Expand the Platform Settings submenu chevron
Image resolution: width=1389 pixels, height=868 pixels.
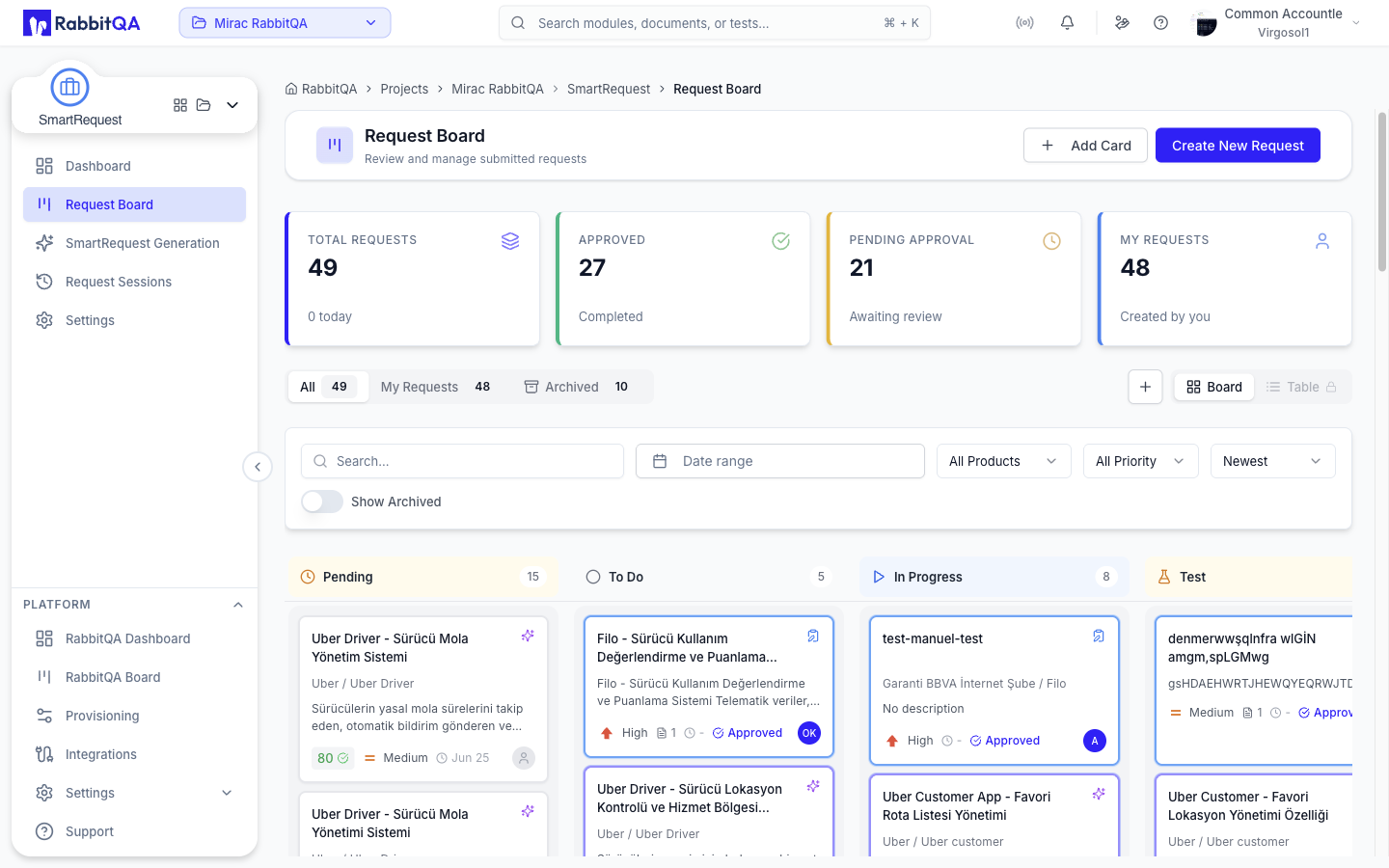[227, 793]
